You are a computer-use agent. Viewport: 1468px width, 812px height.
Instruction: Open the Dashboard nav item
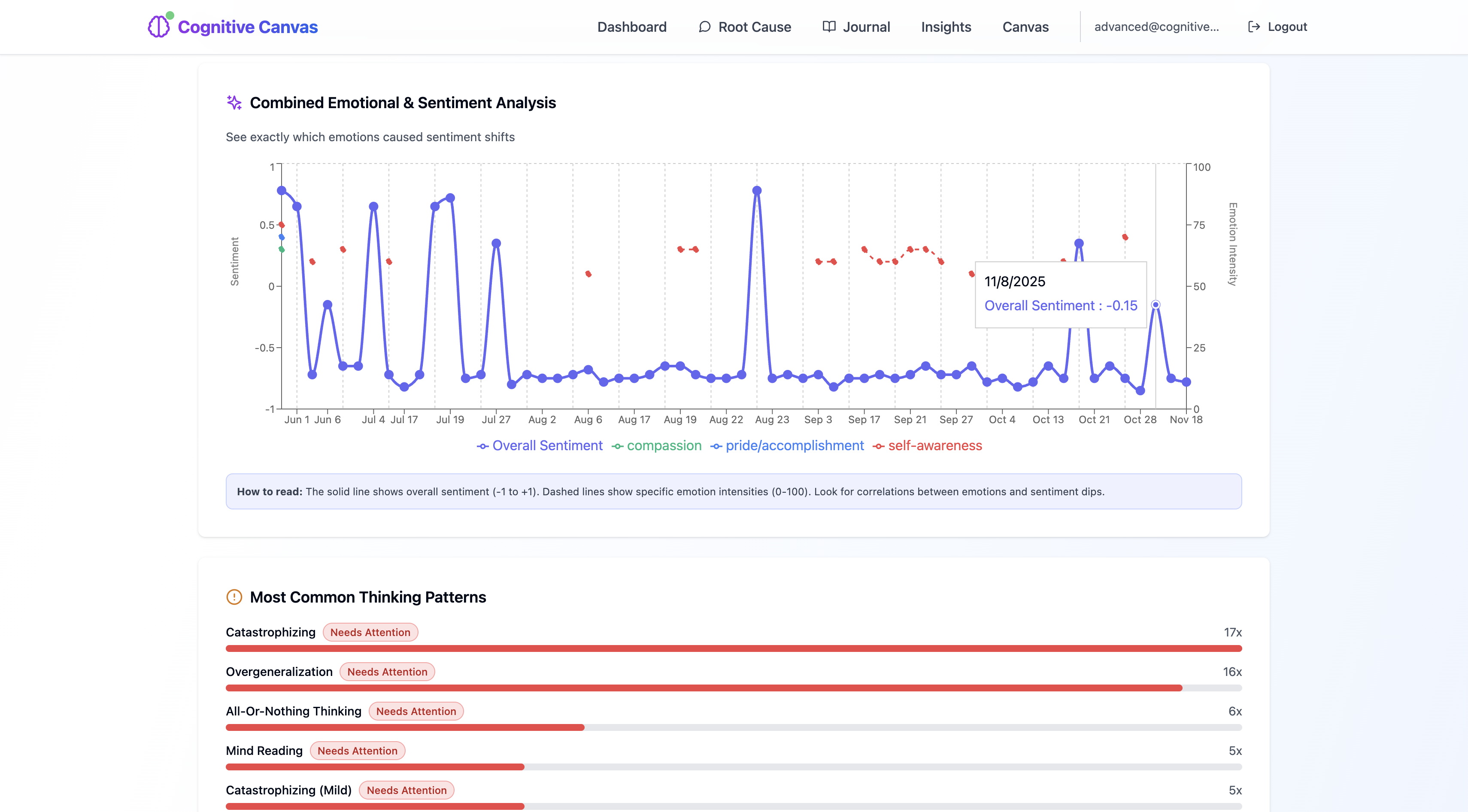[x=631, y=27]
